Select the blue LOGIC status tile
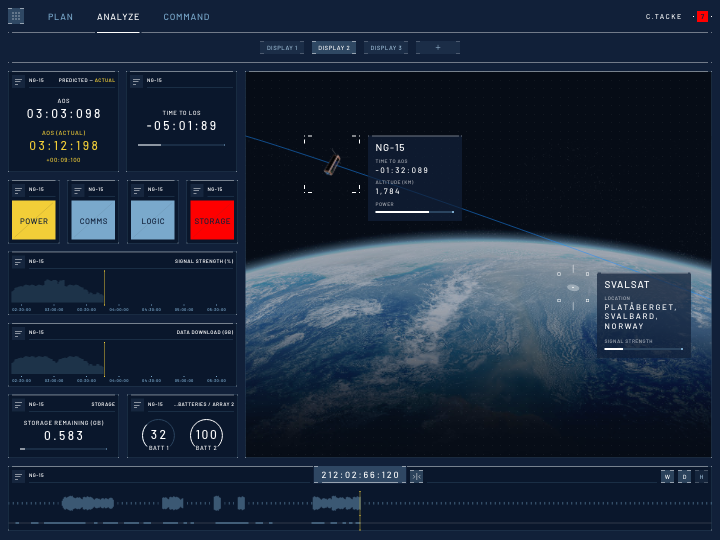 click(152, 220)
